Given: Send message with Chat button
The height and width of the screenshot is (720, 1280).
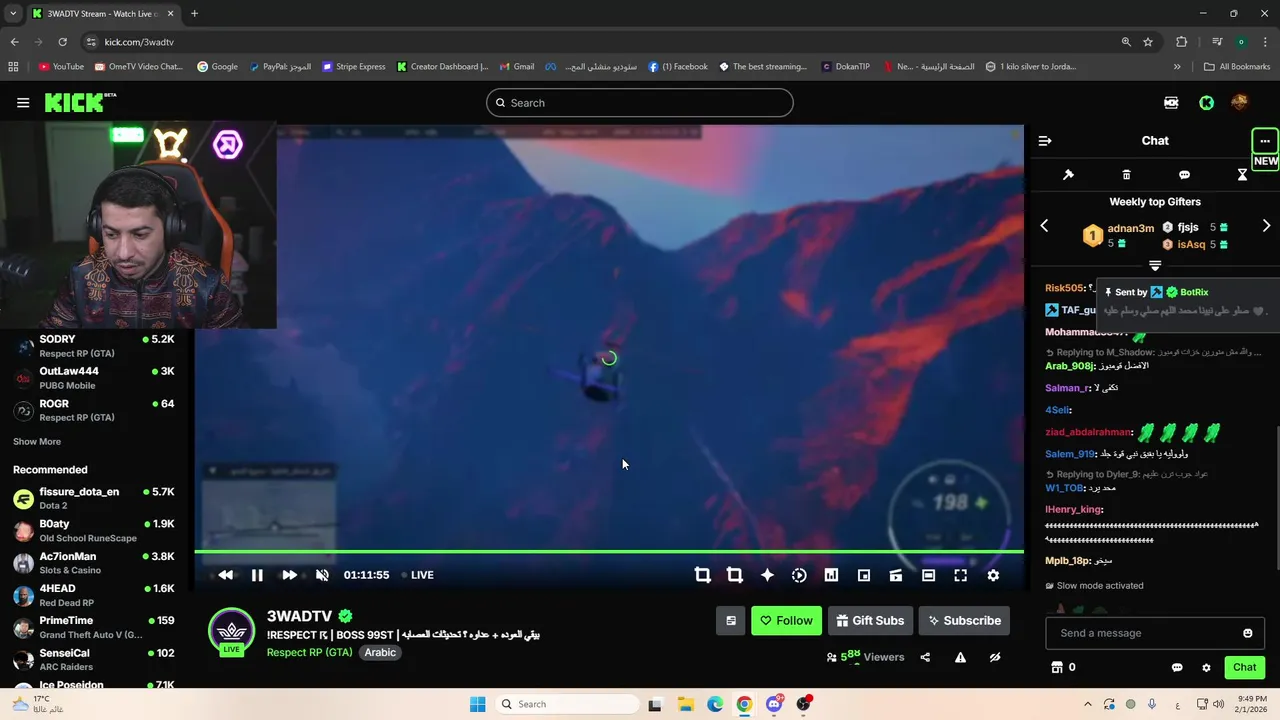Looking at the screenshot, I should tap(1244, 667).
